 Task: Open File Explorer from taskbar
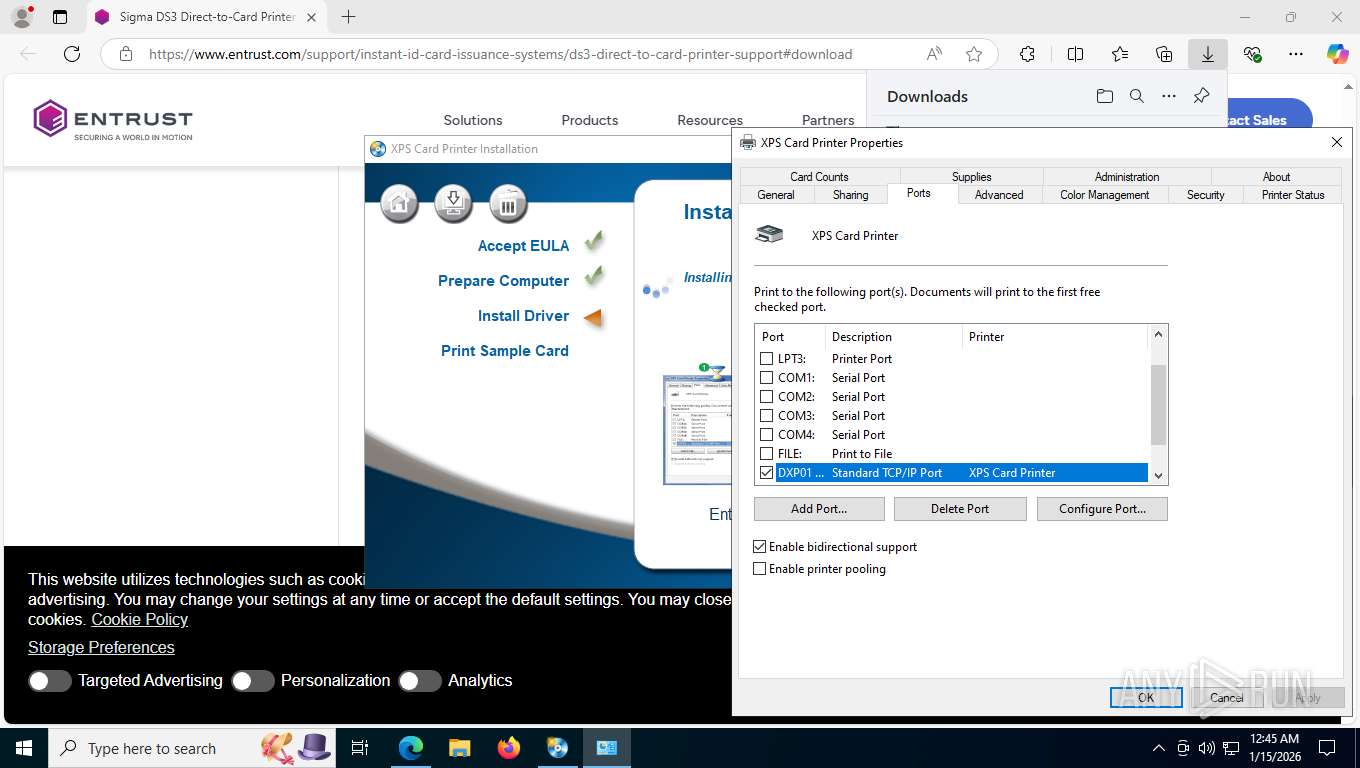(460, 748)
